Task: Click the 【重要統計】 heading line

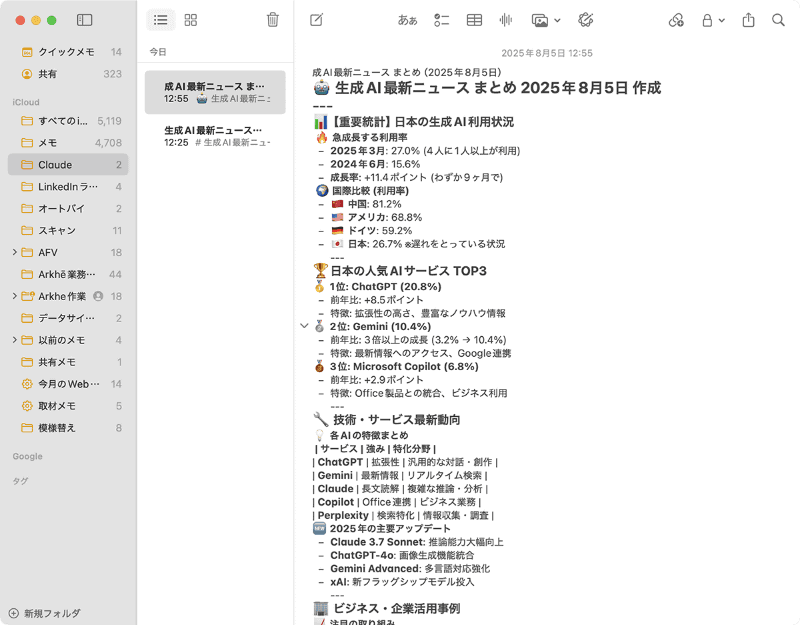Action: coord(413,122)
